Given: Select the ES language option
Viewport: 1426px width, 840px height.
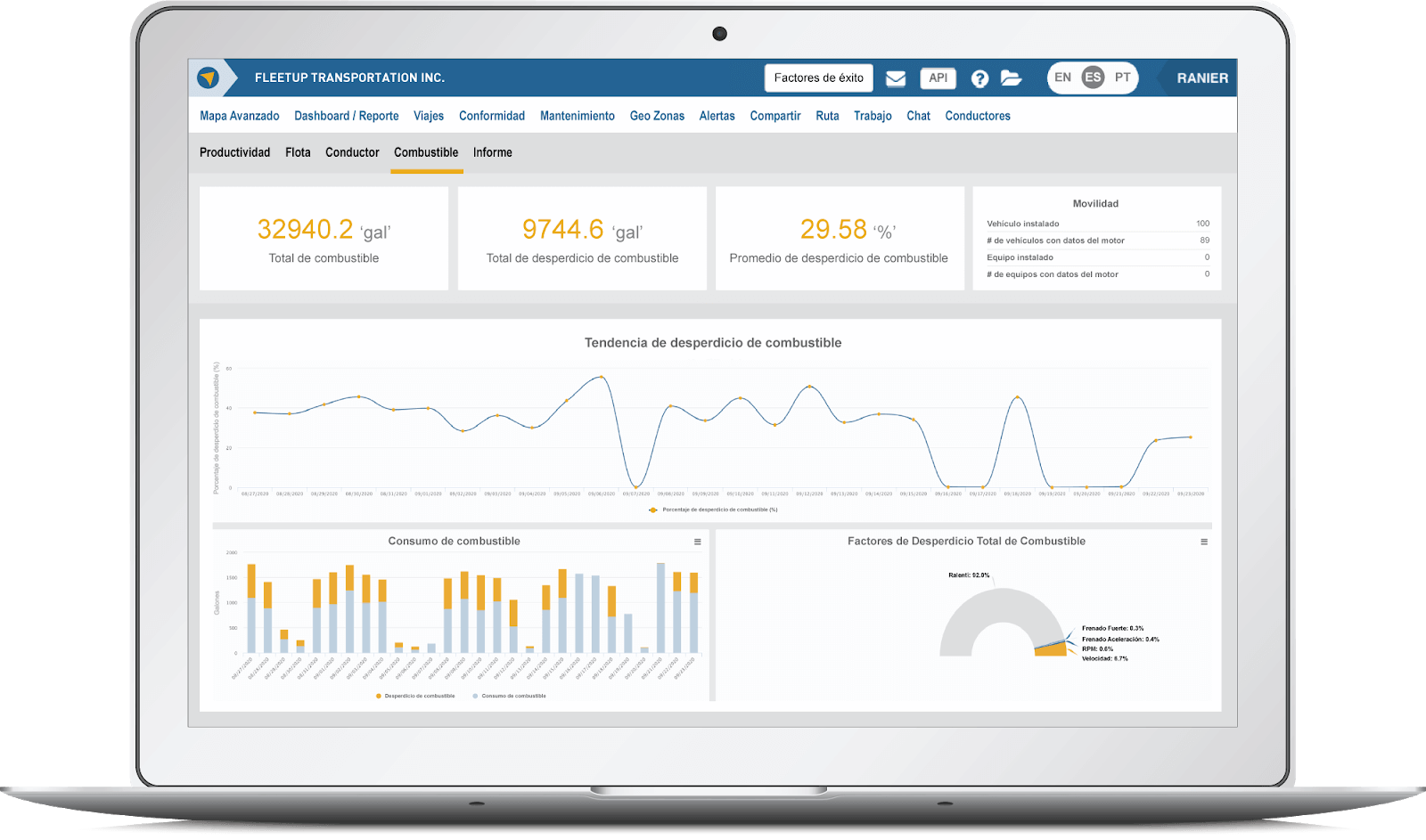Looking at the screenshot, I should point(1093,77).
